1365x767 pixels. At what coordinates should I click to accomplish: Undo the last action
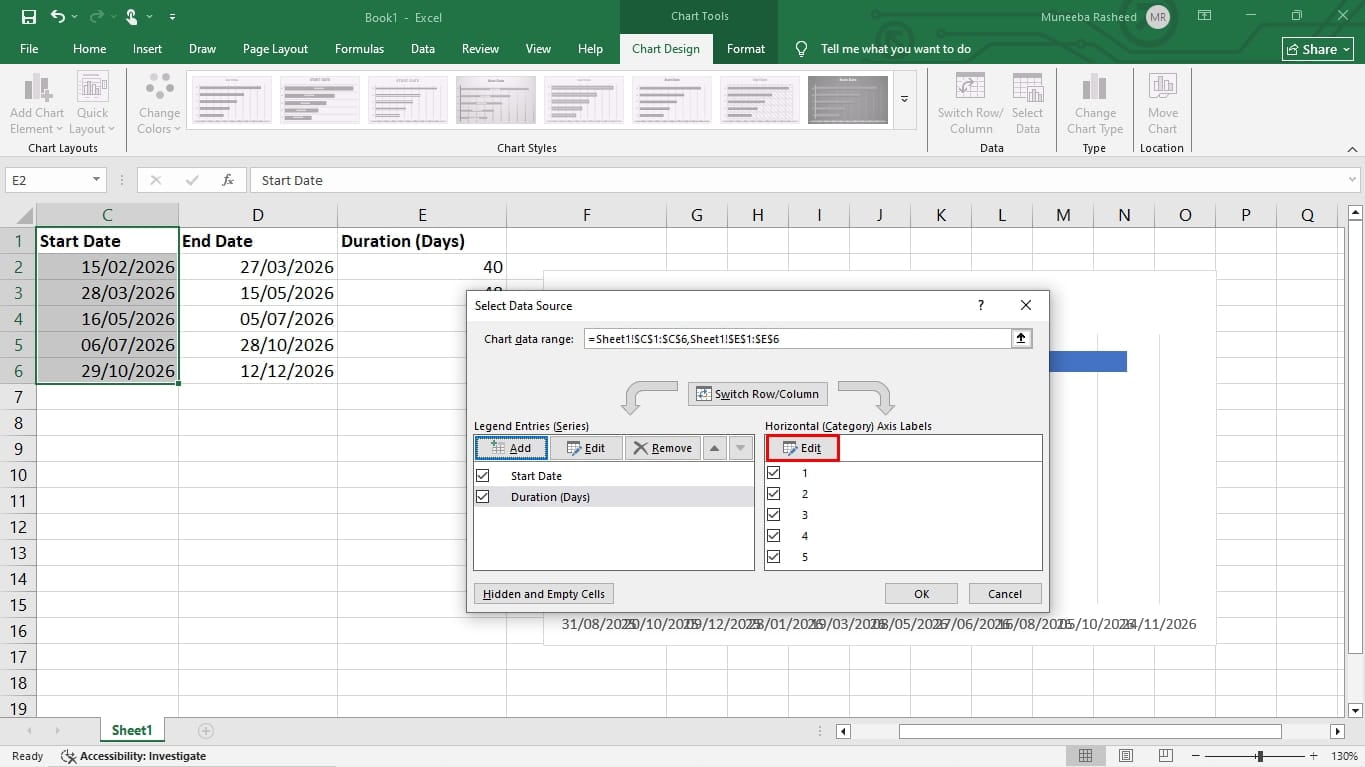point(58,17)
